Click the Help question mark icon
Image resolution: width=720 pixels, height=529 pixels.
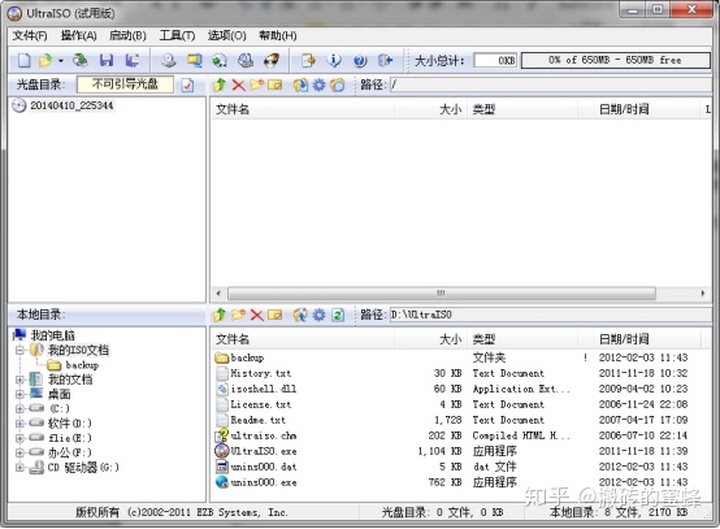(x=360, y=61)
